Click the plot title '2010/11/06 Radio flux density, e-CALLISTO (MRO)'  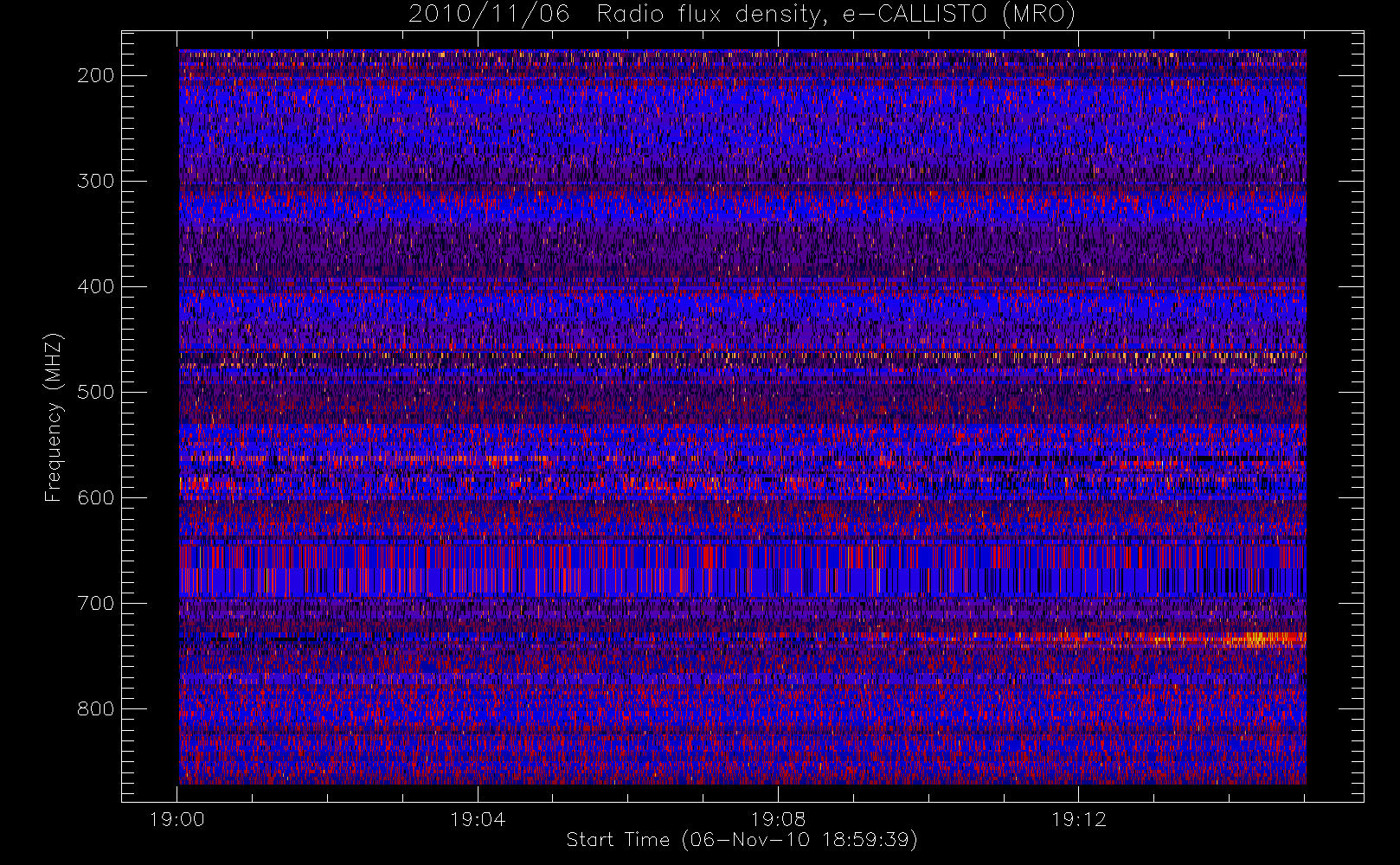pyautogui.click(x=742, y=15)
